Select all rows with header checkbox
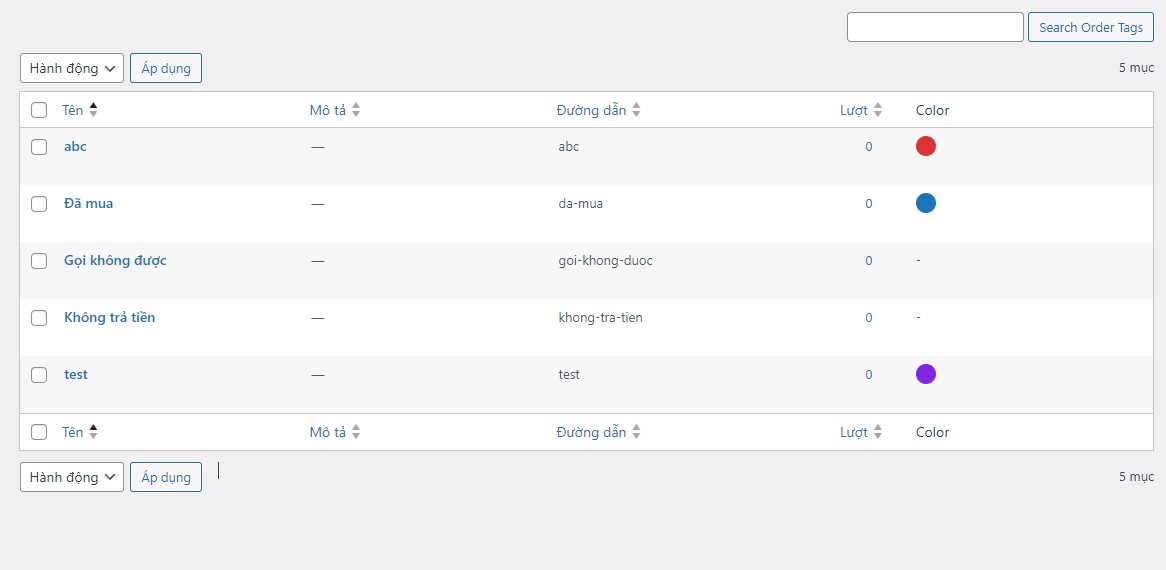This screenshot has width=1166, height=570. [39, 110]
